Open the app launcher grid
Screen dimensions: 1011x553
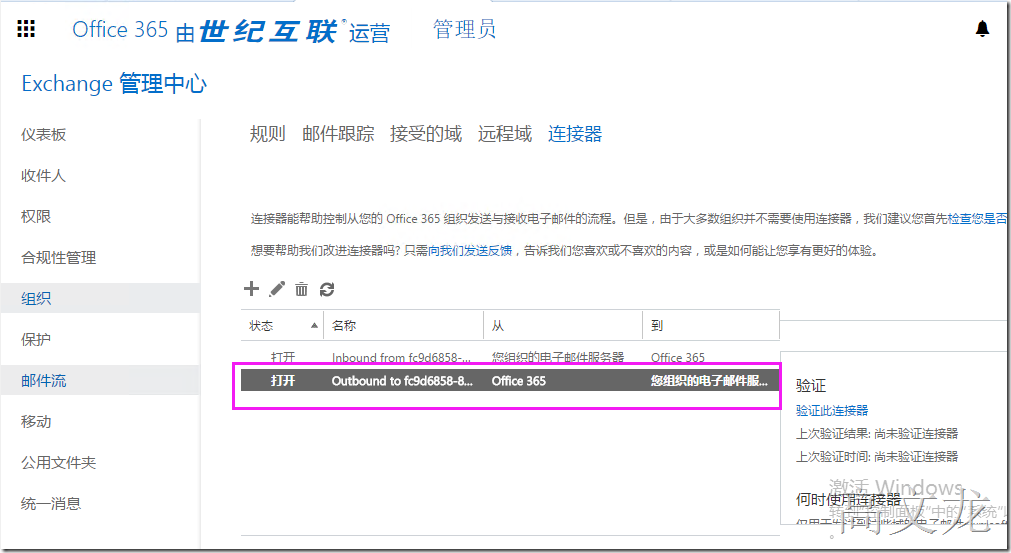point(26,29)
